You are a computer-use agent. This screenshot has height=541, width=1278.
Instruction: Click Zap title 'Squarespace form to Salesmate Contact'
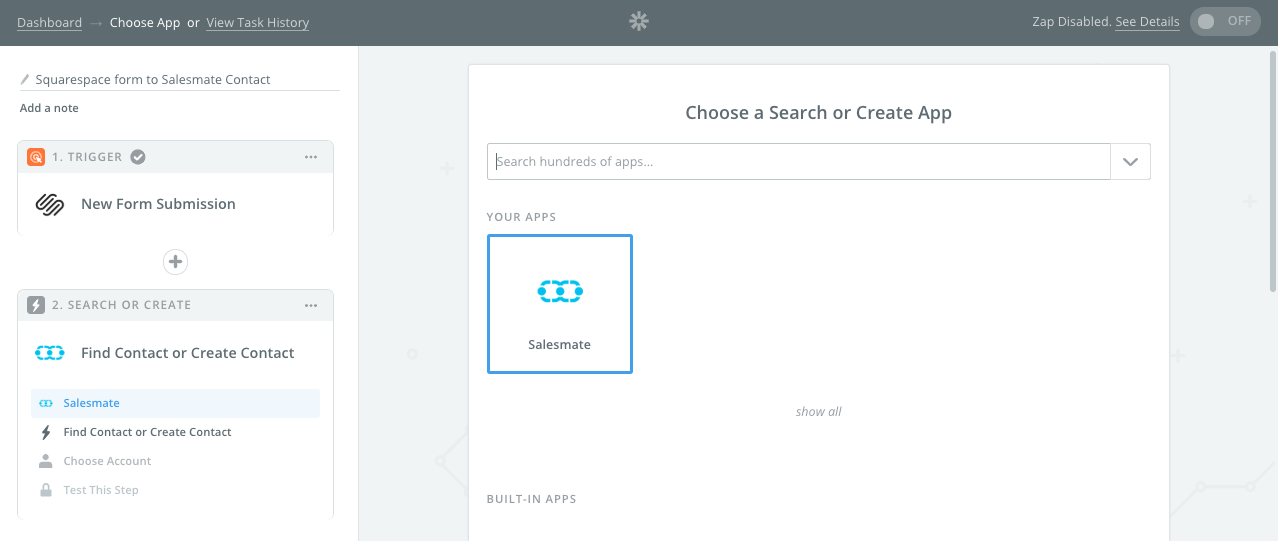(x=153, y=79)
